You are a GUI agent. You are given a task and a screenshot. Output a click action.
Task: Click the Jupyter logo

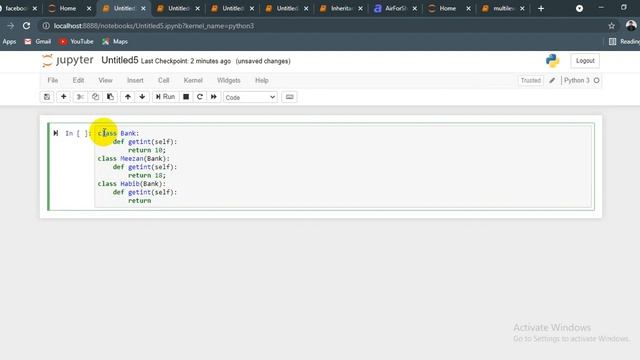(x=68, y=60)
